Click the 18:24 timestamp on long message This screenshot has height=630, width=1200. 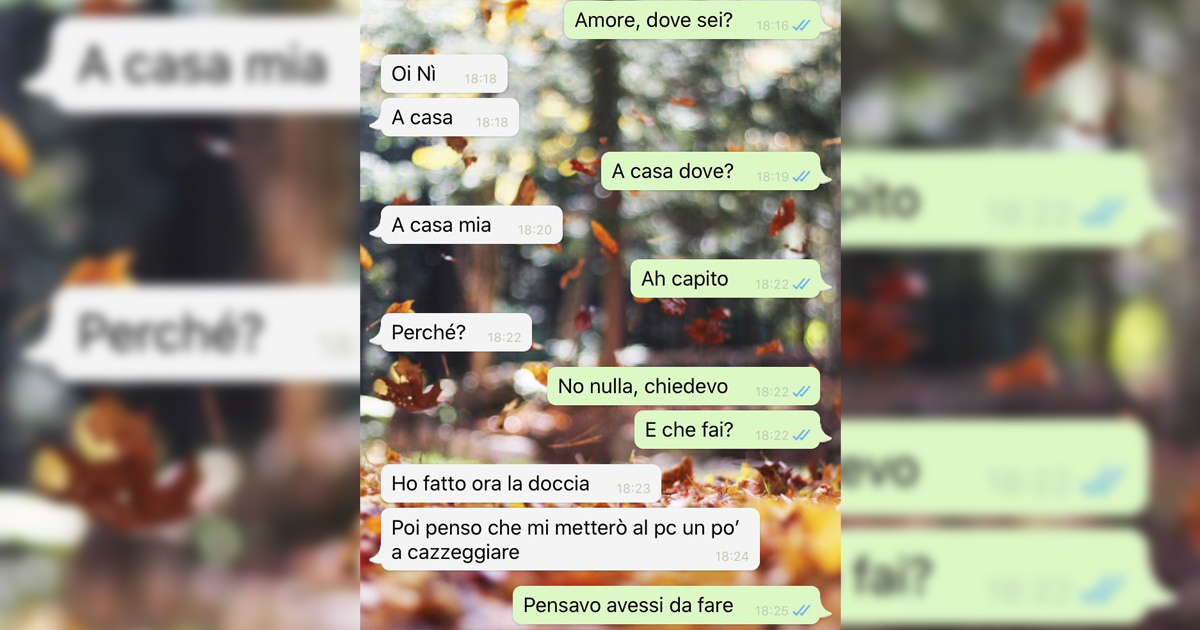tap(732, 556)
